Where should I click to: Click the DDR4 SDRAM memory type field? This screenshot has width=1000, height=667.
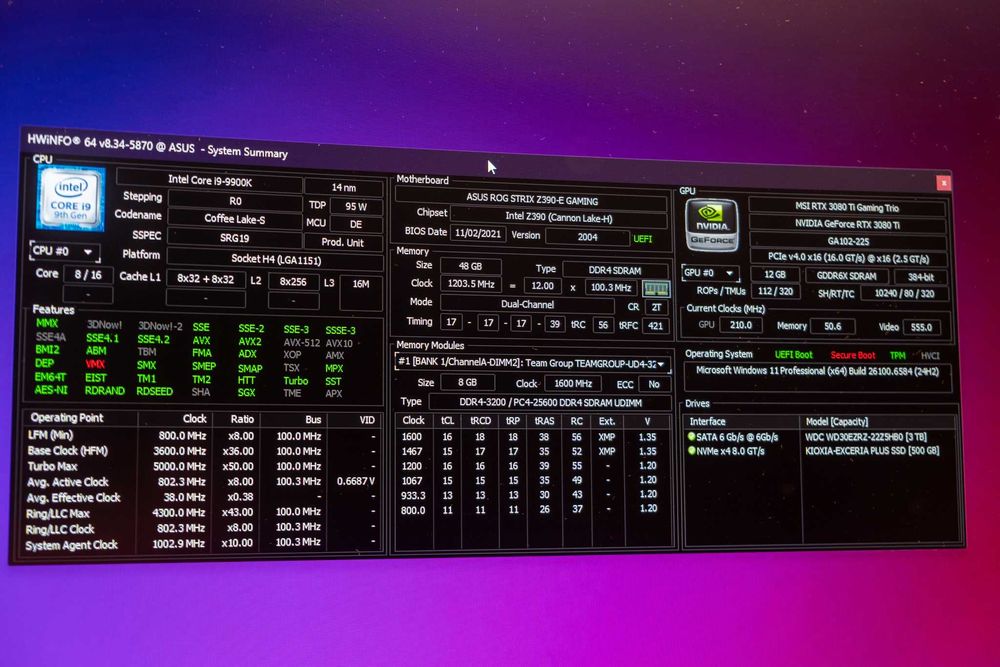615,270
